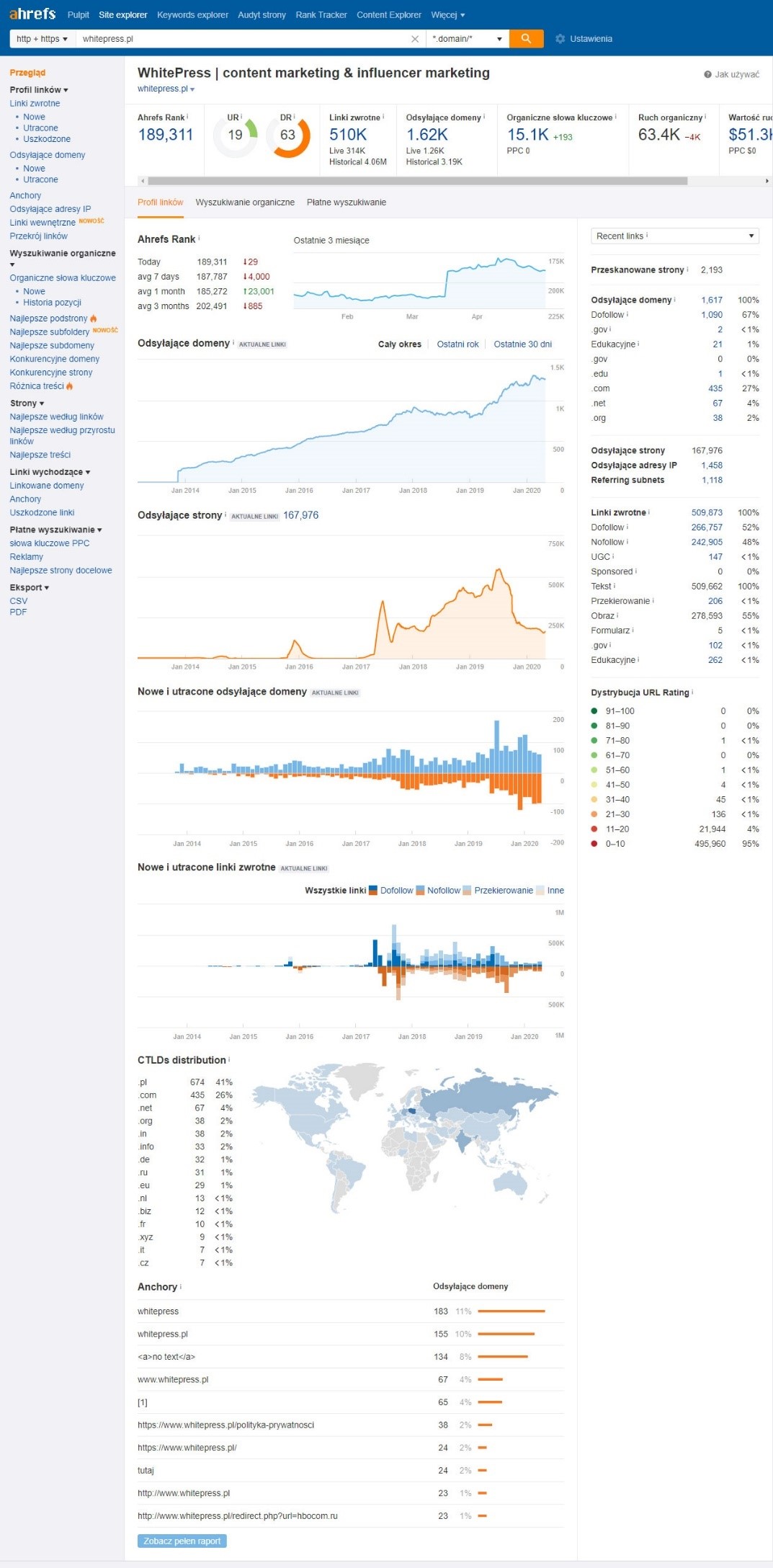Click the red 0–10 URL Rating dot
The width and height of the screenshot is (773, 1568).
(x=594, y=843)
